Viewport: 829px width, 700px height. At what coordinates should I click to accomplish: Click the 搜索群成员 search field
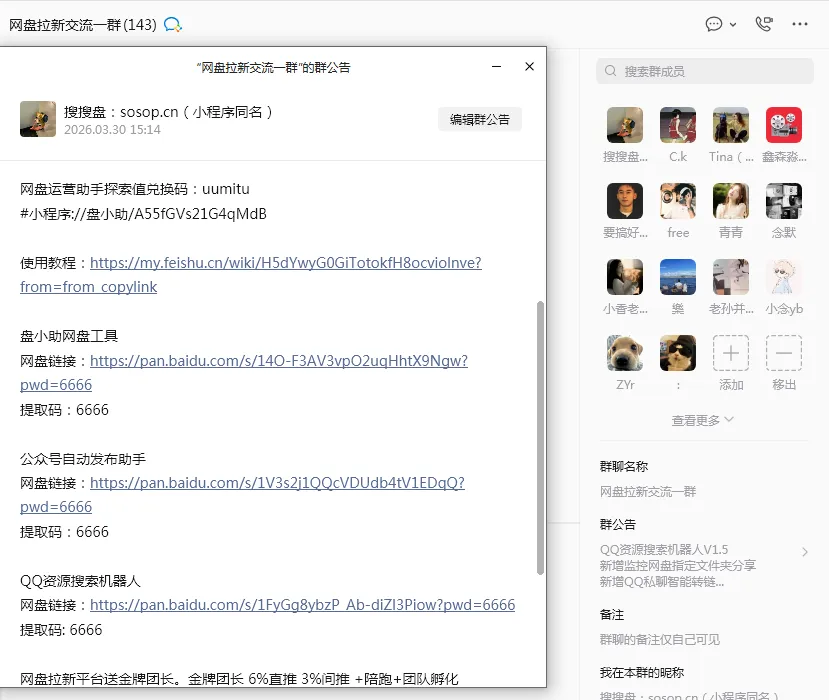[705, 71]
